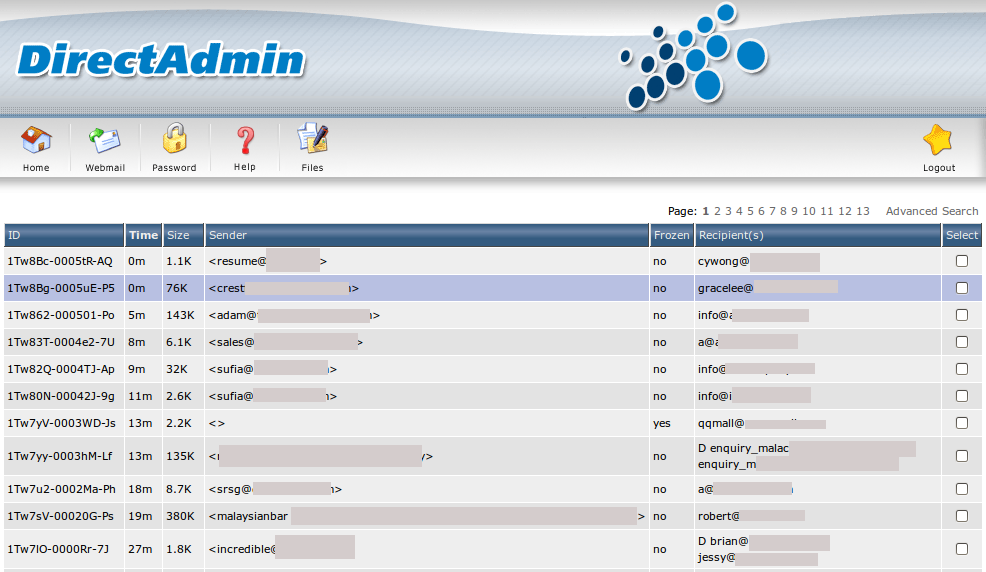Viewport: 986px width, 572px height.
Task: Select checkbox for message 1Tw7sV-00020G-Ps
Action: [x=961, y=516]
